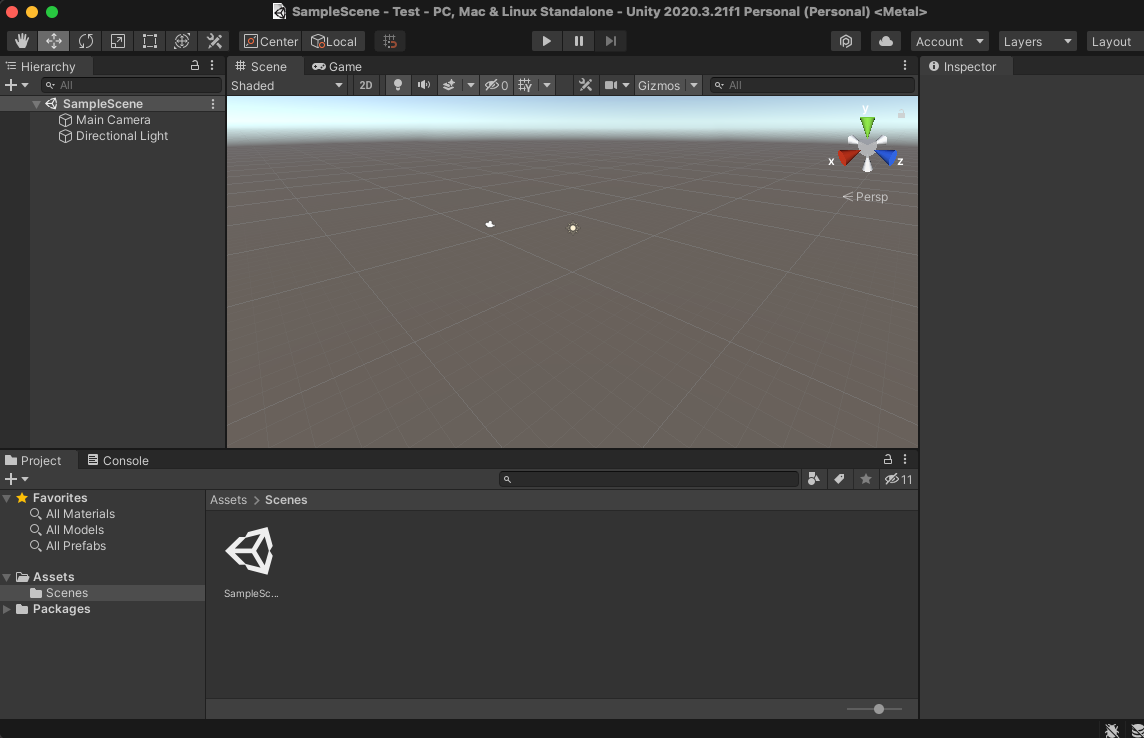Toggle scene lighting bulb
Screen dimensions: 1144x738
tap(398, 85)
